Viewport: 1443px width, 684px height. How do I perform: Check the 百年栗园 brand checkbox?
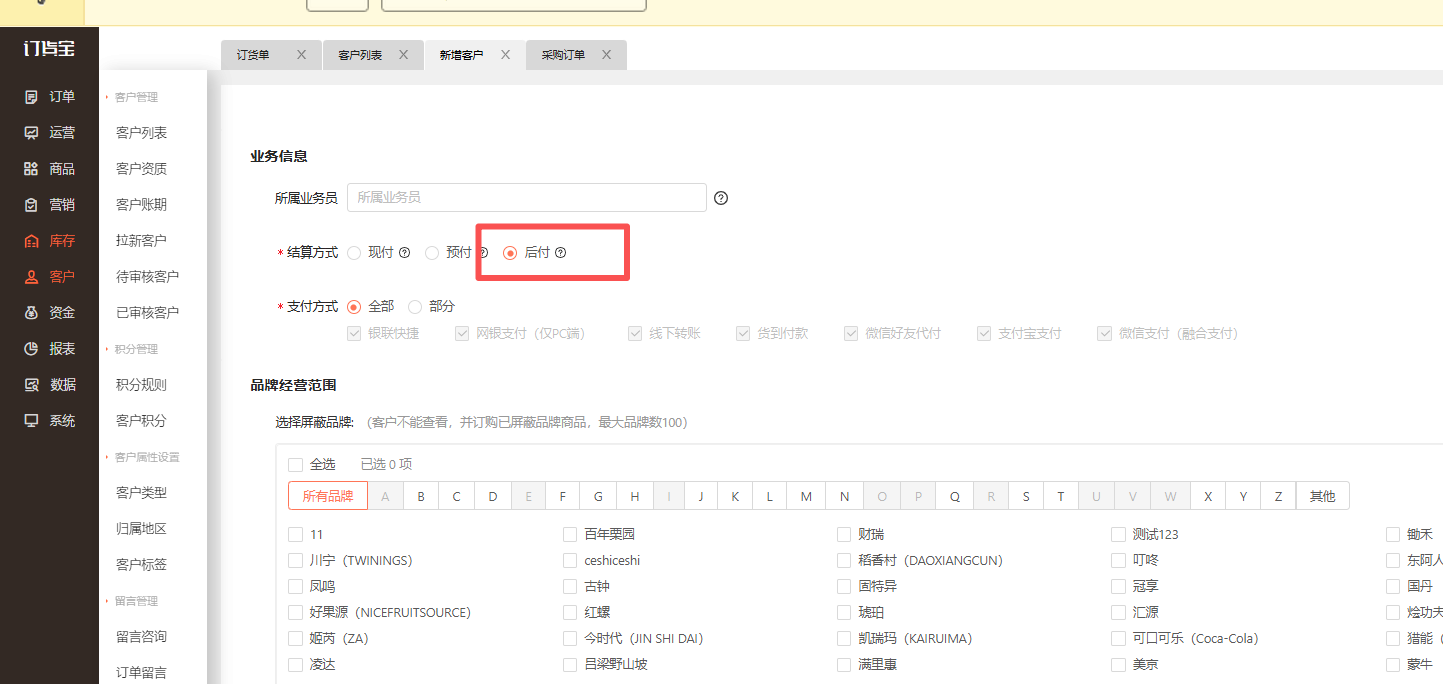pos(570,535)
